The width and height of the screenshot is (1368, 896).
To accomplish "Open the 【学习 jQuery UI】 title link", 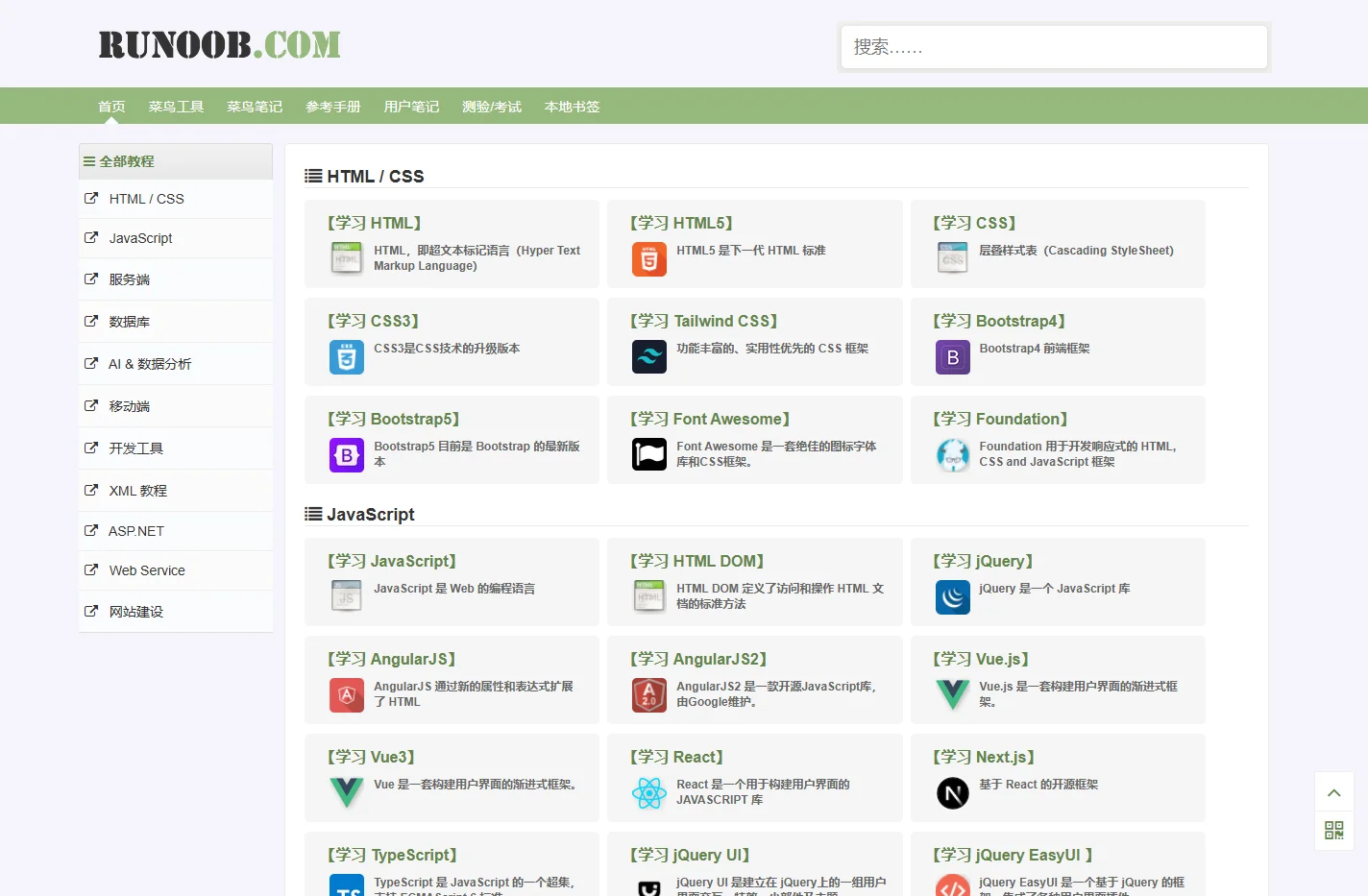I will tap(690, 855).
